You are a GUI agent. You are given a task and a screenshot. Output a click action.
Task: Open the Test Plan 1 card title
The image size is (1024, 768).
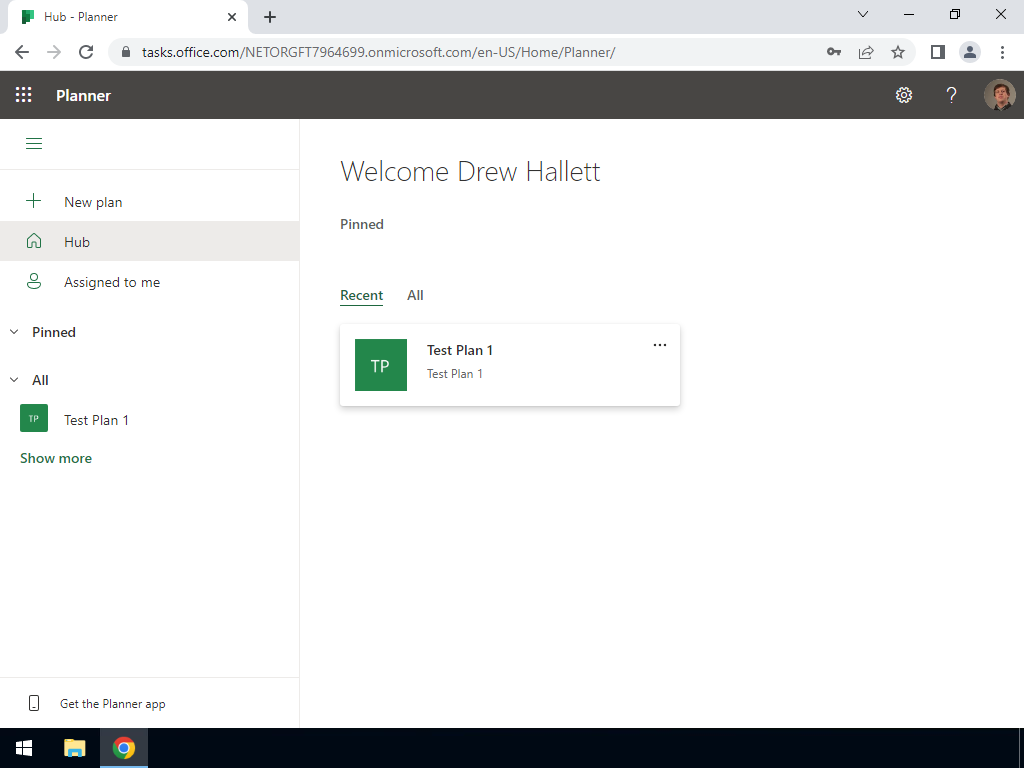(460, 350)
